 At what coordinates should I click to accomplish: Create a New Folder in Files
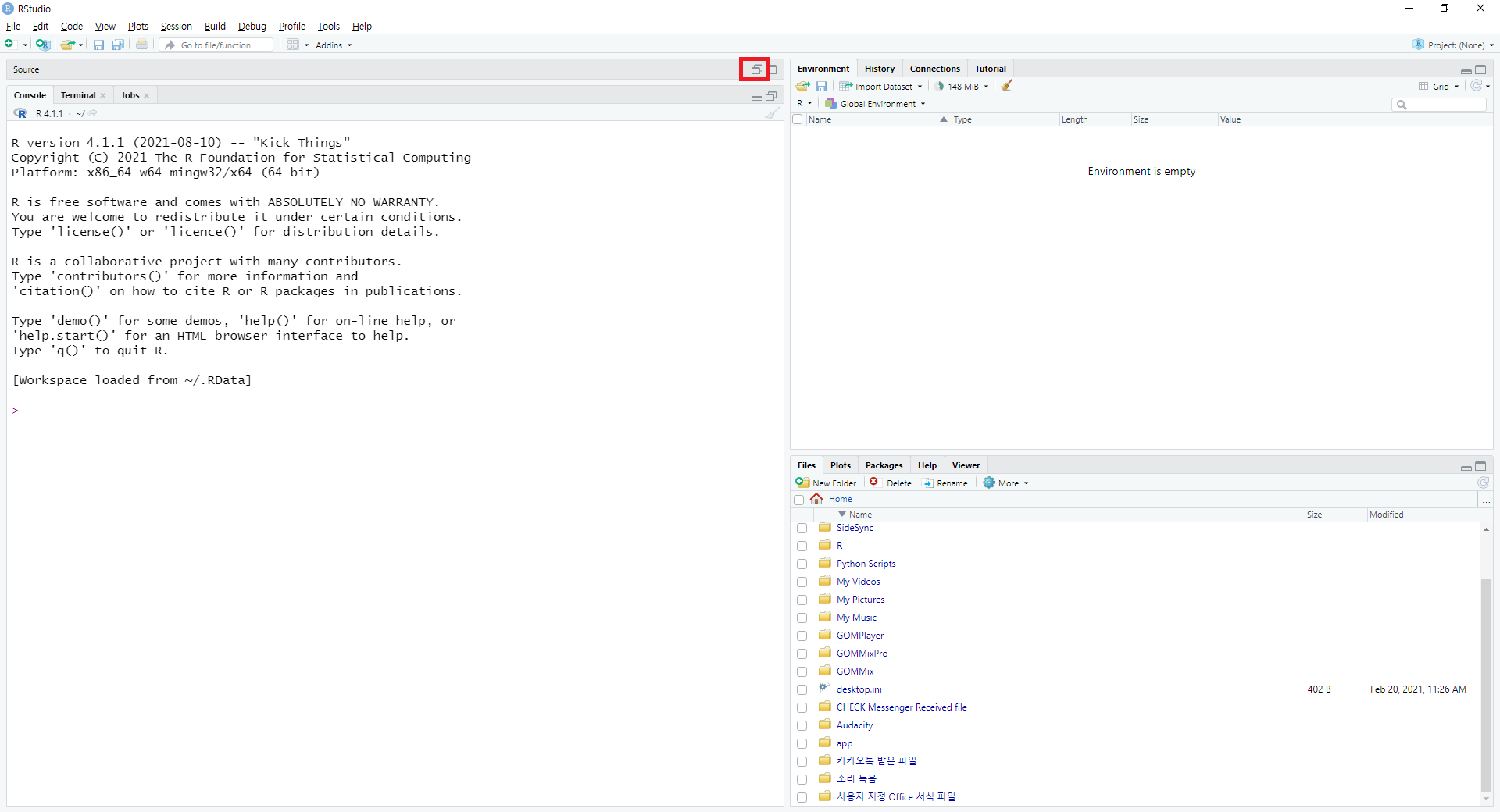click(x=827, y=483)
